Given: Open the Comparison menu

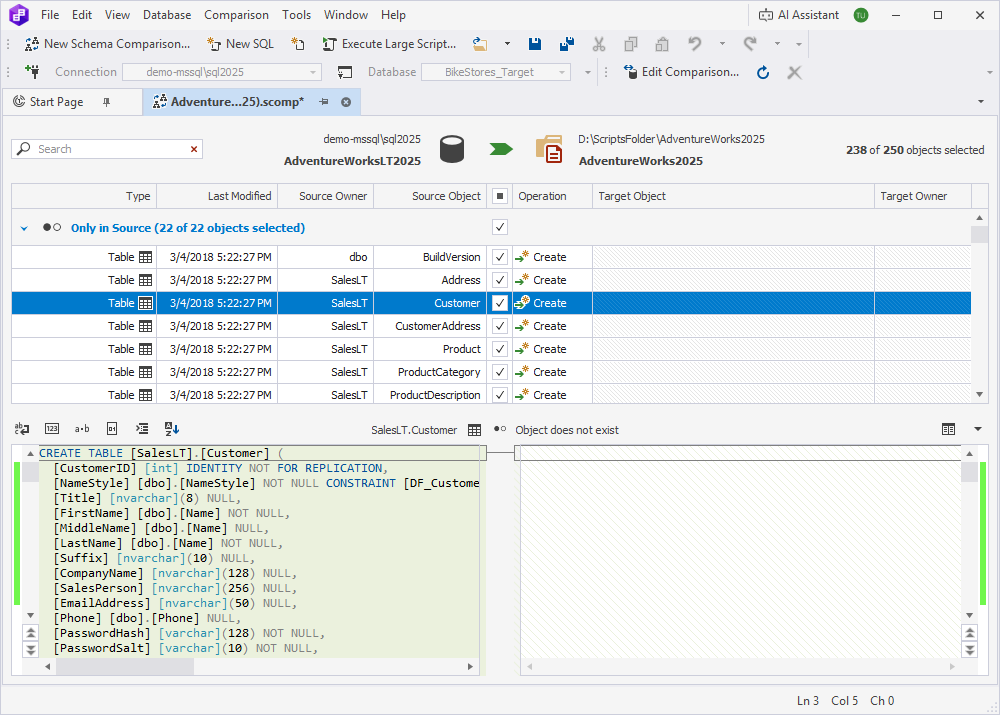Looking at the screenshot, I should (x=236, y=15).
